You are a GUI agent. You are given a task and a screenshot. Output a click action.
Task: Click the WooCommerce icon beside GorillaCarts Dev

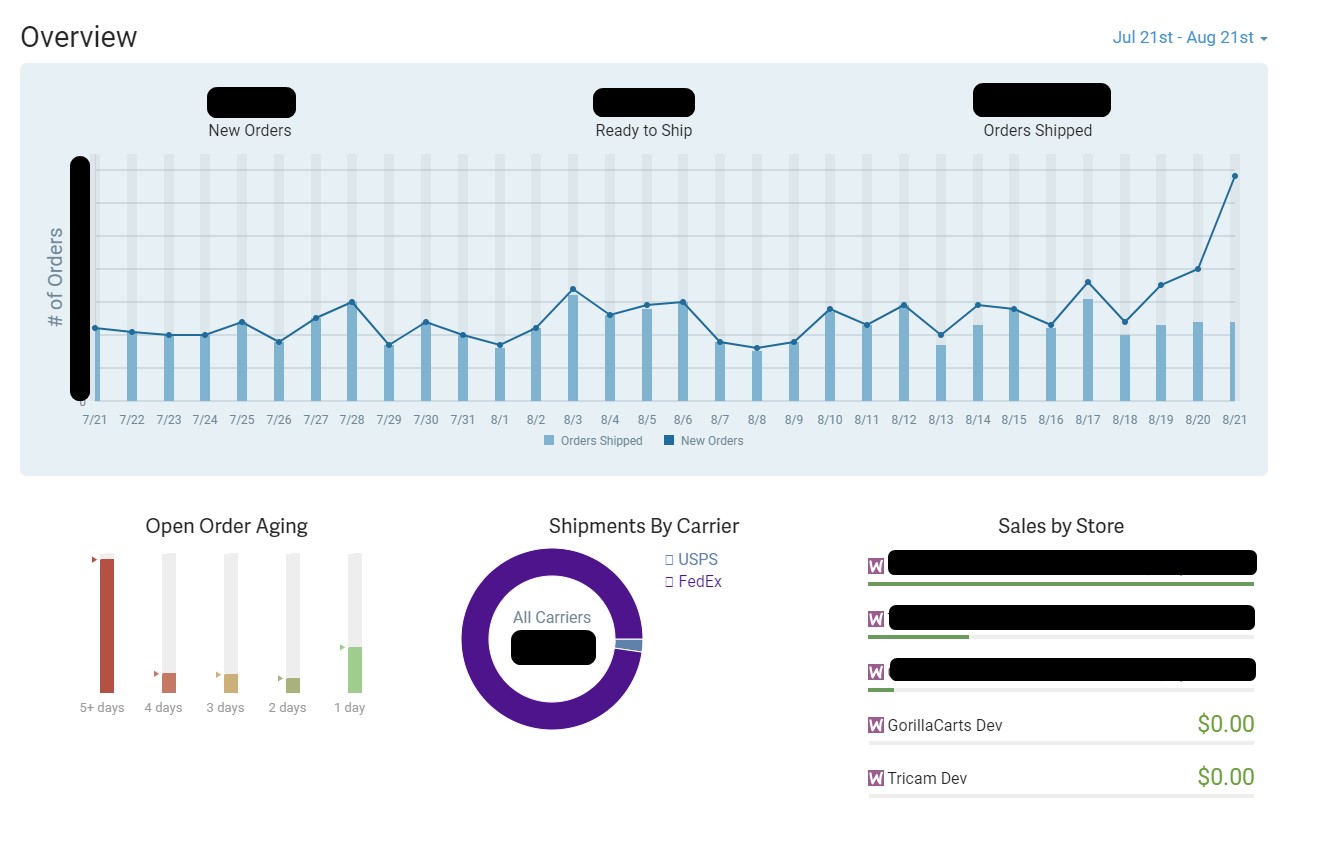876,725
